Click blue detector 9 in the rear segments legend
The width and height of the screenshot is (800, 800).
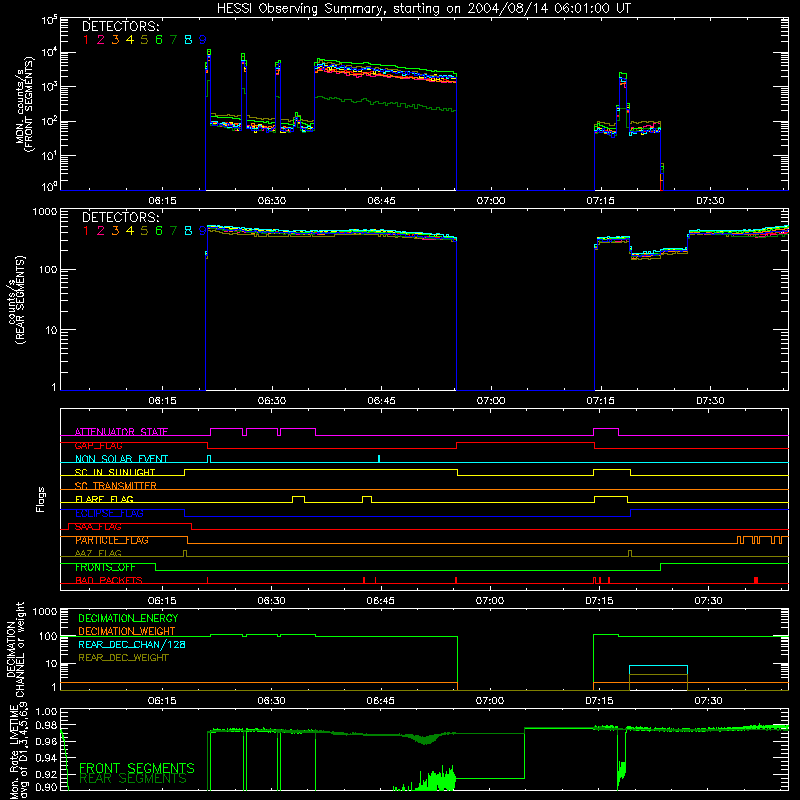click(x=203, y=231)
